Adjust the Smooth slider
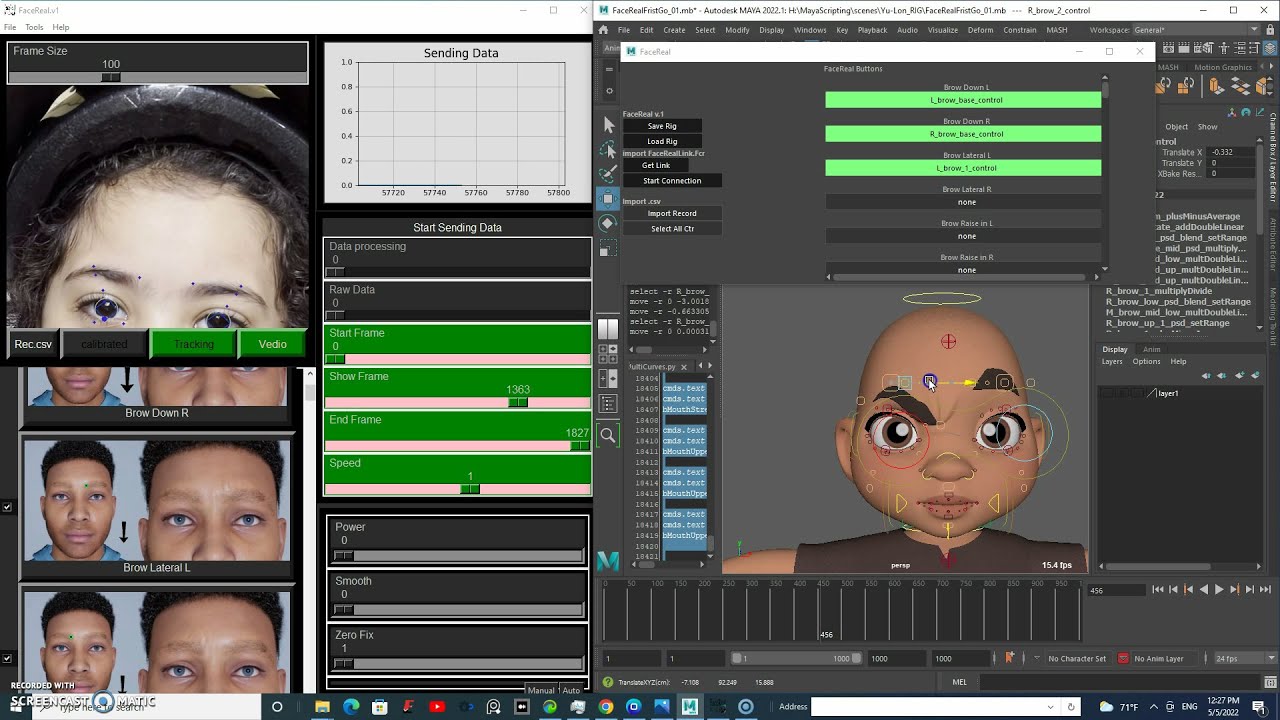 tap(458, 609)
